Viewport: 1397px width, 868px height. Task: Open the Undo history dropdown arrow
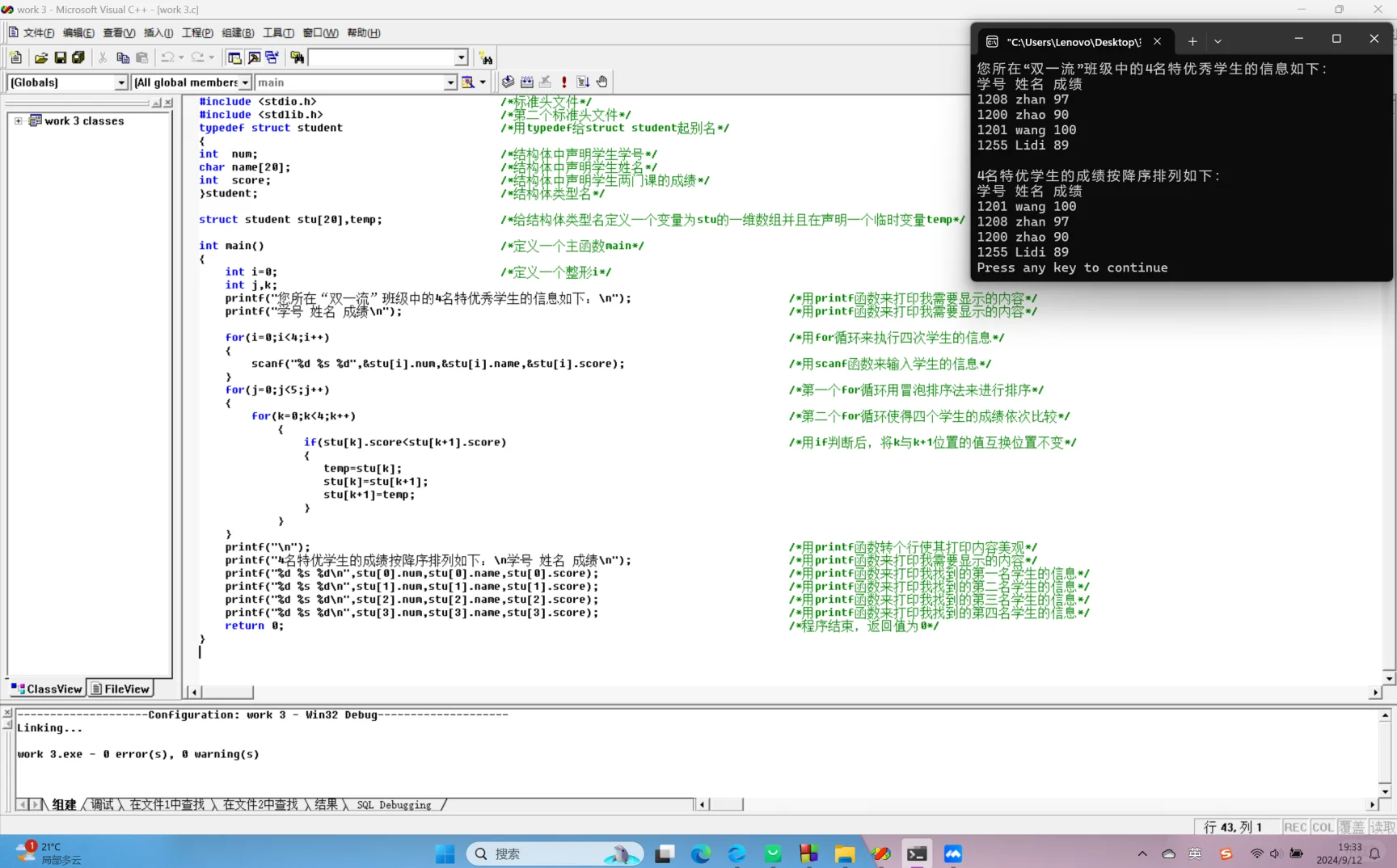pos(181,57)
